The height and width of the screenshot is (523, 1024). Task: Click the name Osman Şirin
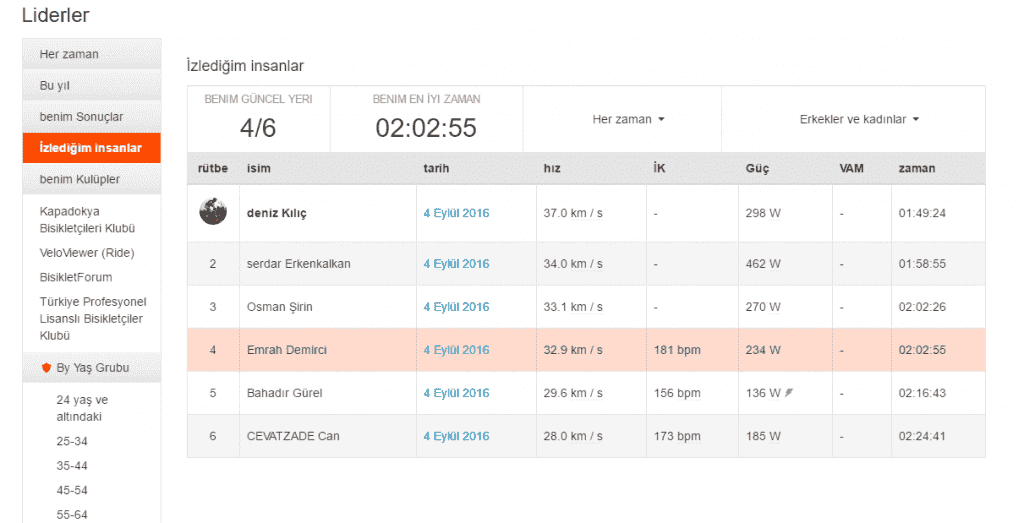[280, 307]
